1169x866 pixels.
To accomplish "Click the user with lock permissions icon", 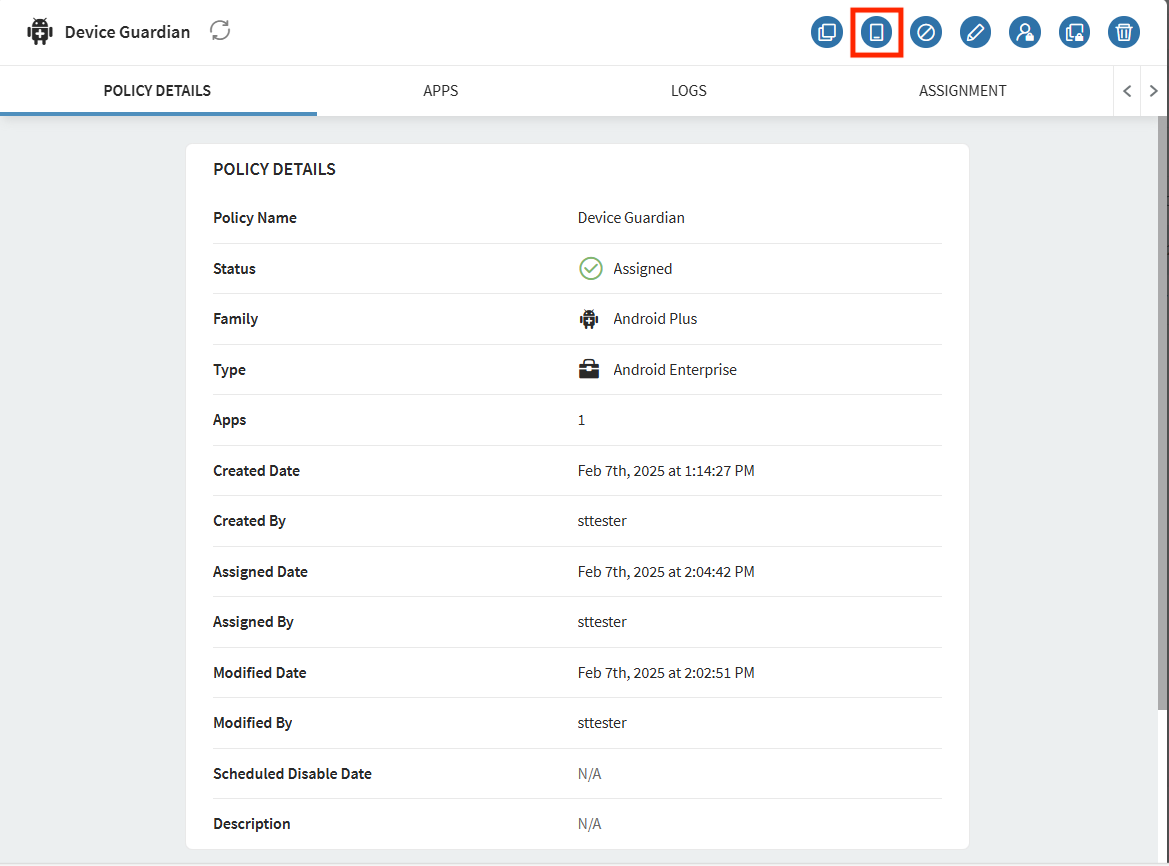I will tap(1025, 32).
